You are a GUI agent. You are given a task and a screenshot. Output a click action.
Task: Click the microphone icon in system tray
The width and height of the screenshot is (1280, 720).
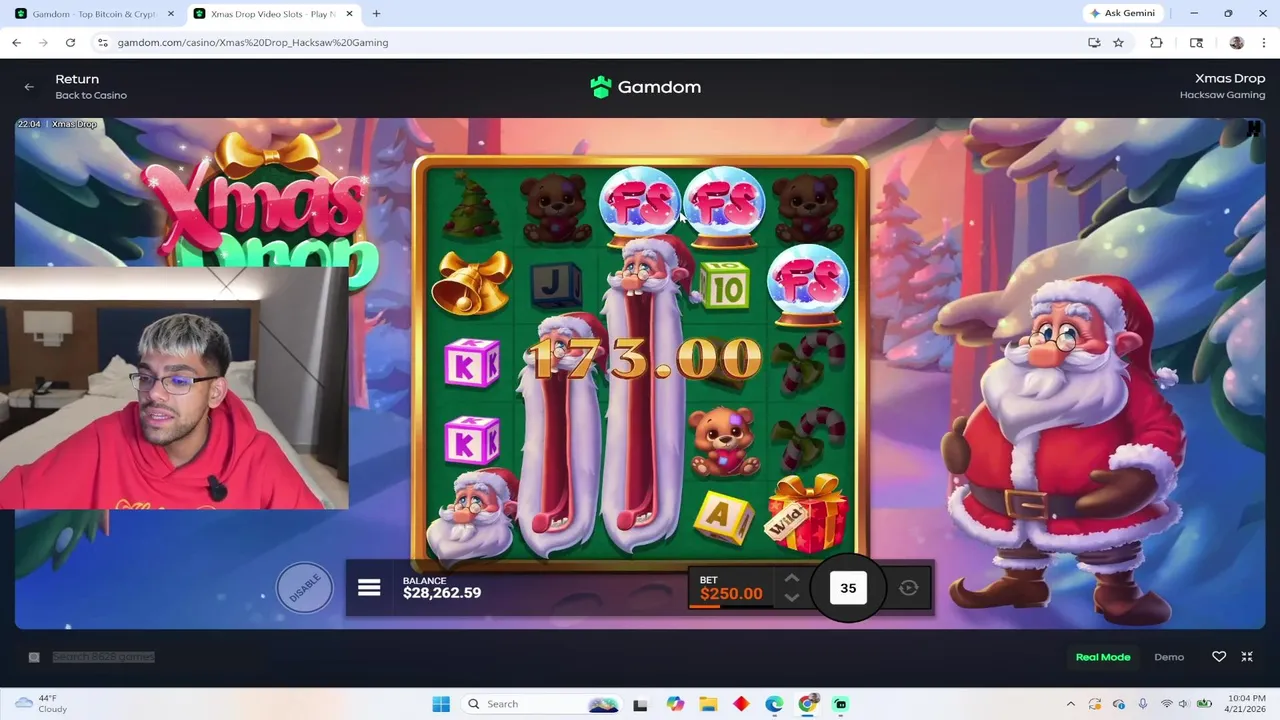[1143, 704]
